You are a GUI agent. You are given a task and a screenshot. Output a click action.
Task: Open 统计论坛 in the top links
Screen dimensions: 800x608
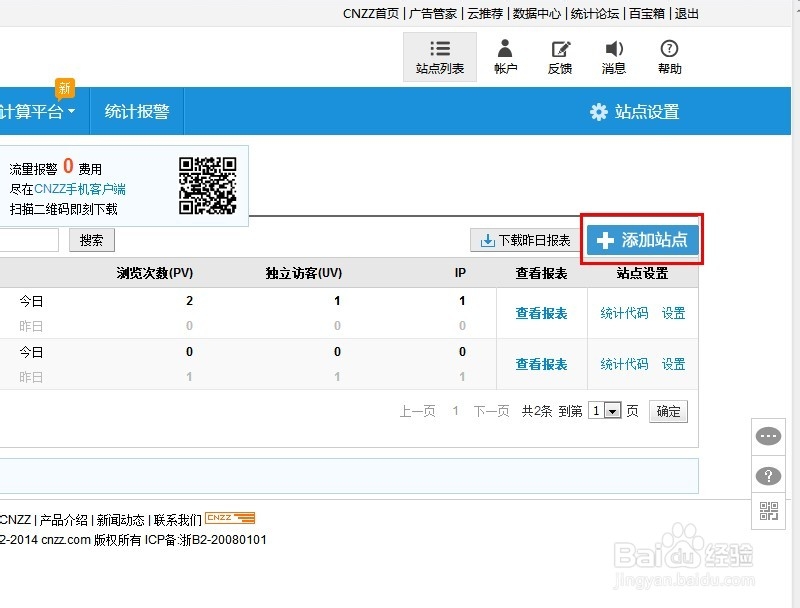(595, 14)
